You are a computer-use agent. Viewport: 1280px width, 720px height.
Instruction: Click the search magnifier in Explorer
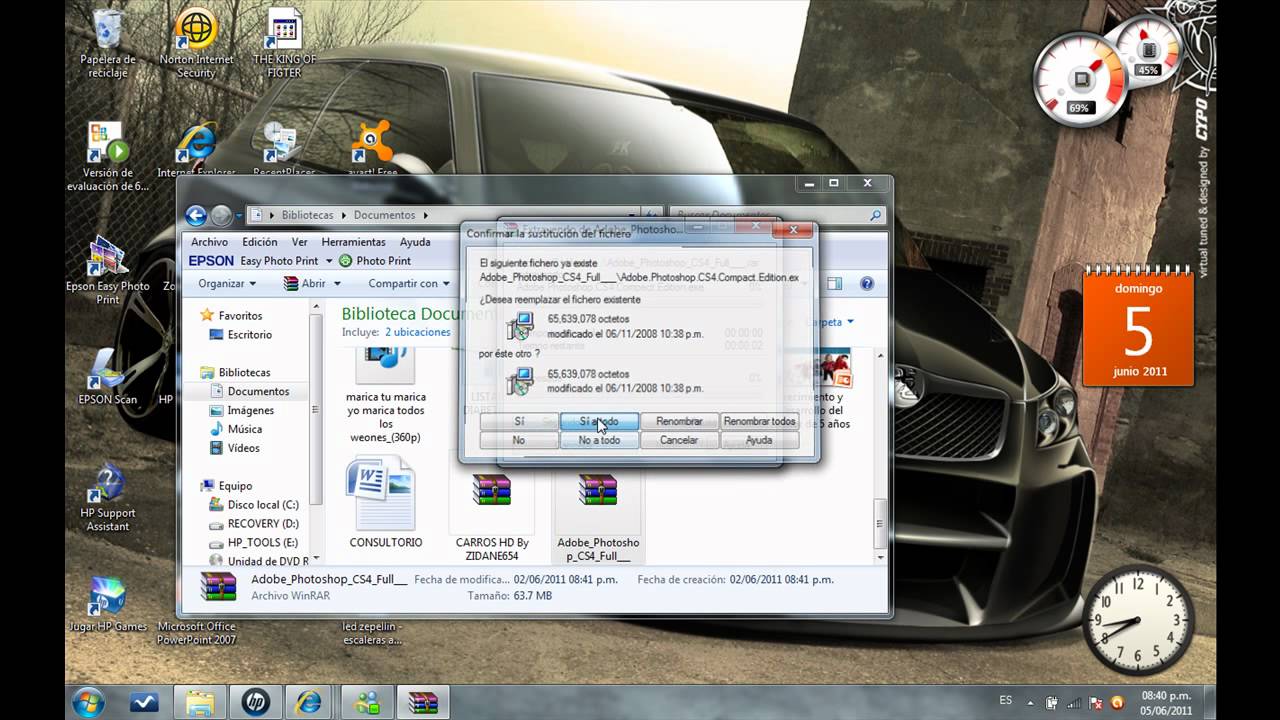click(x=876, y=215)
